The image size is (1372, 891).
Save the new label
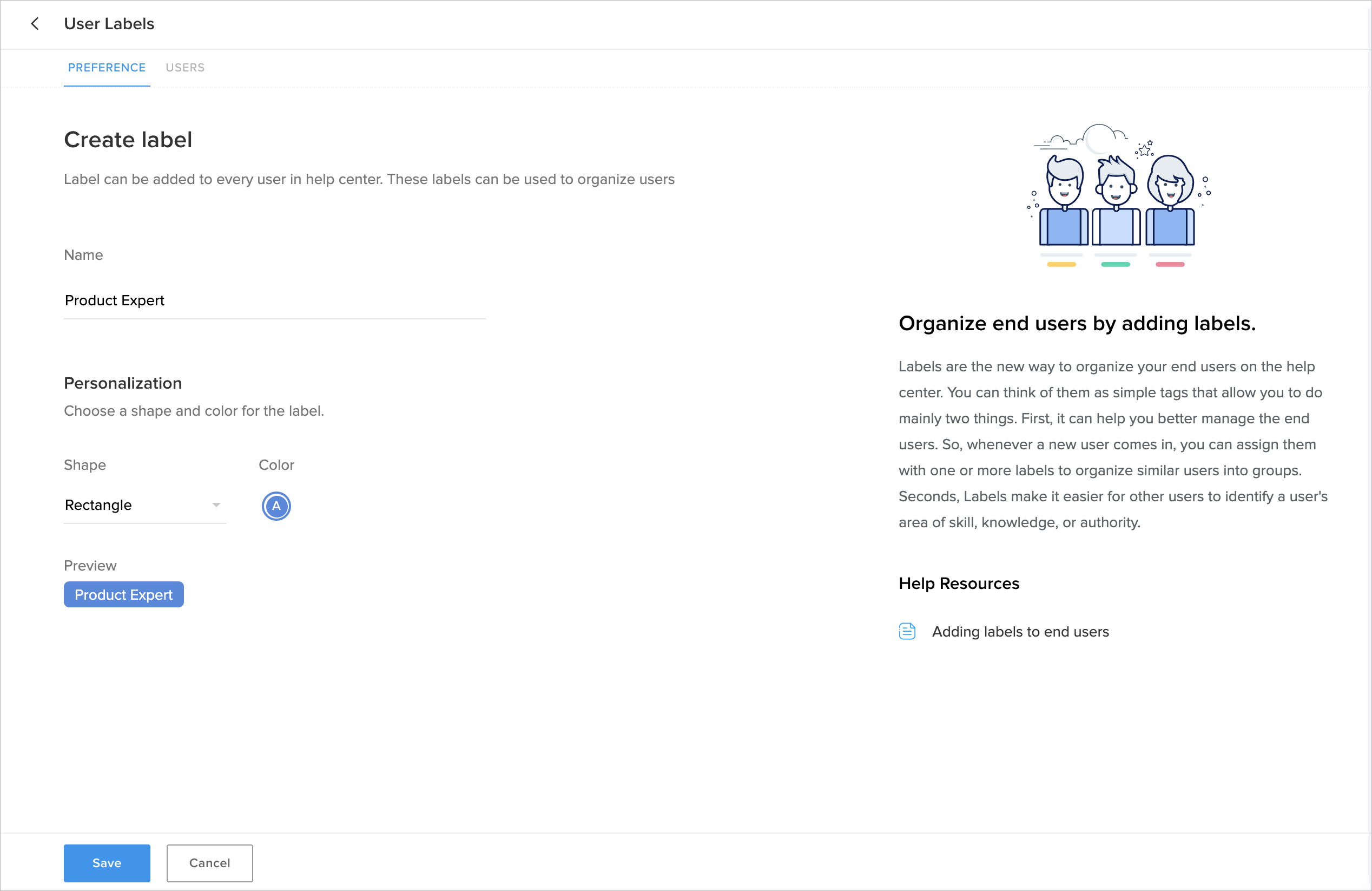107,863
